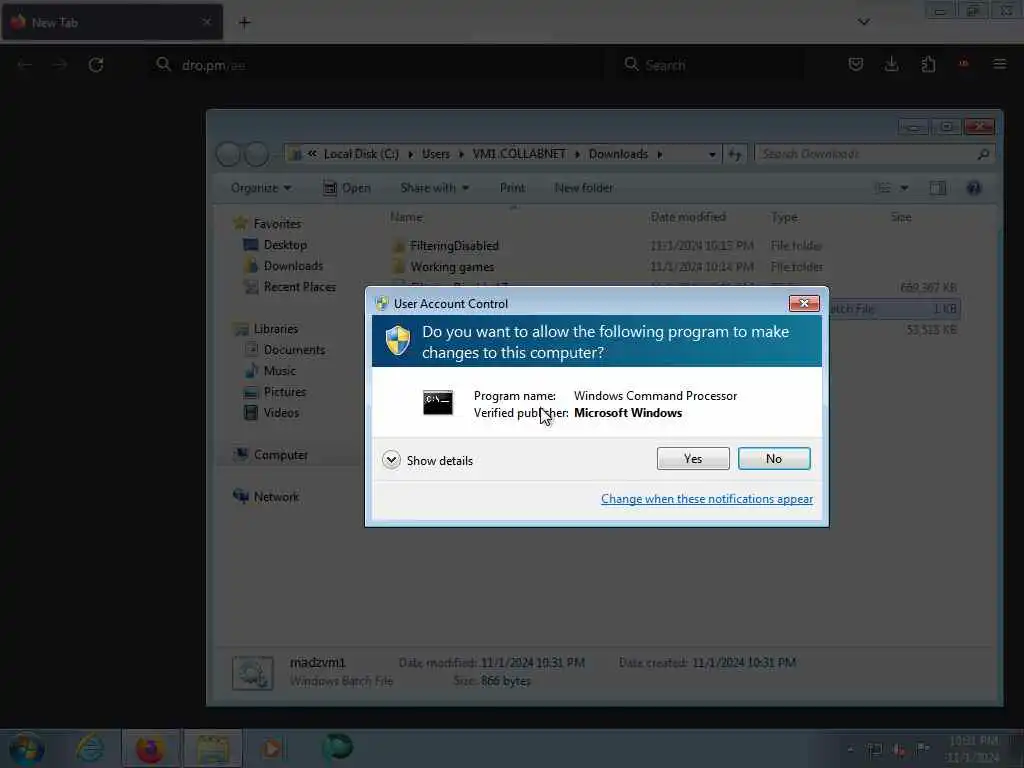
Task: Click the Search Downloads field
Action: coord(874,154)
